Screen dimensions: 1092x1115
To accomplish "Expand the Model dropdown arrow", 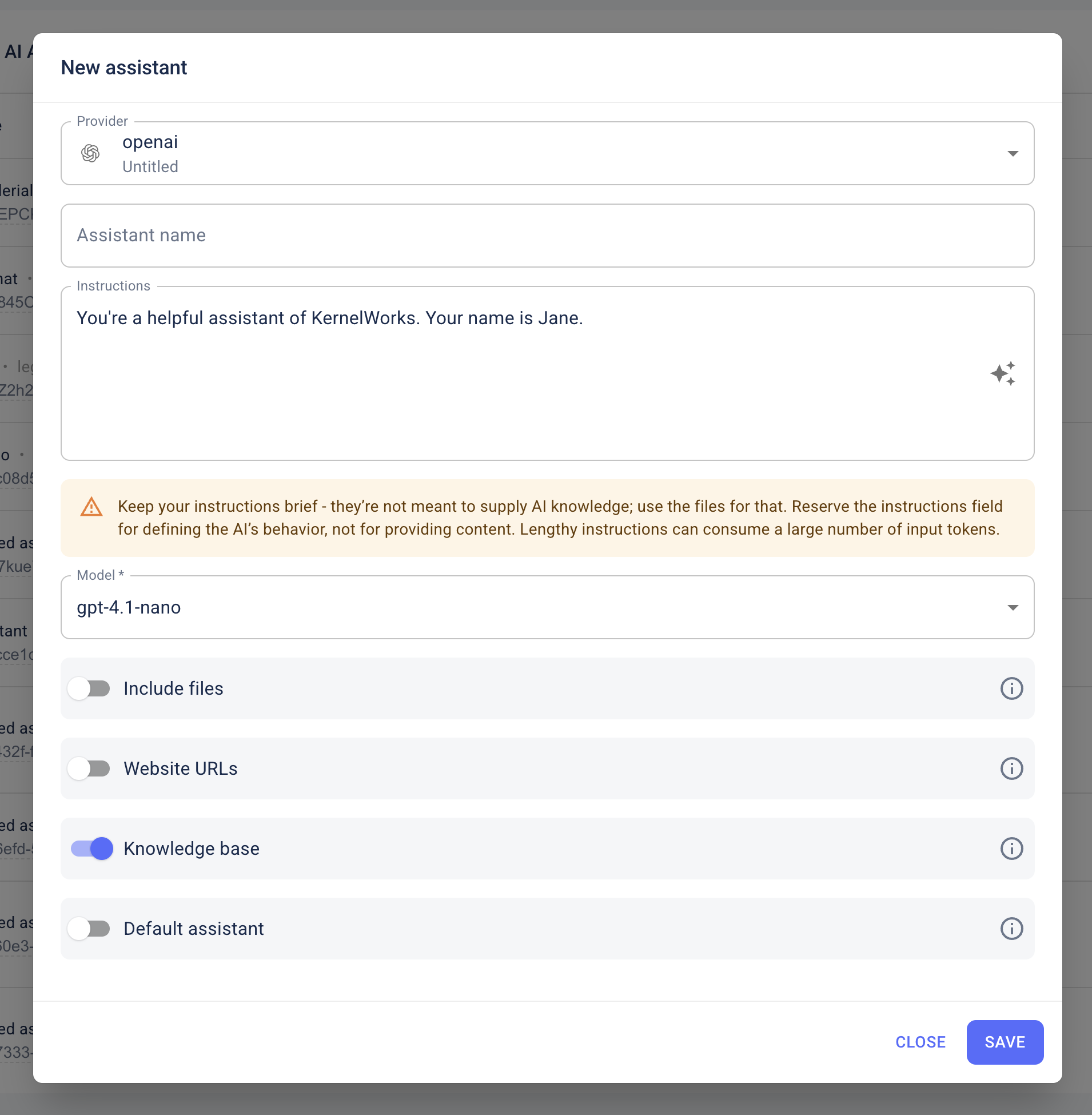I will (1013, 607).
